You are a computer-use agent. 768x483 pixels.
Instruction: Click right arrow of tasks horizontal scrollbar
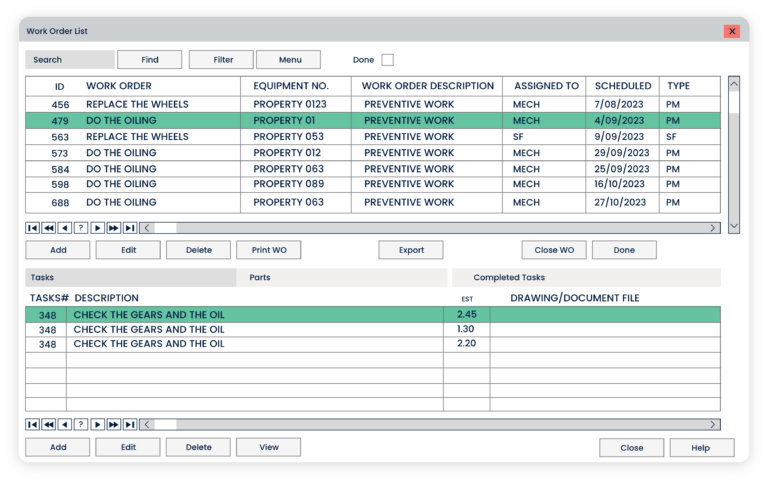(x=713, y=425)
